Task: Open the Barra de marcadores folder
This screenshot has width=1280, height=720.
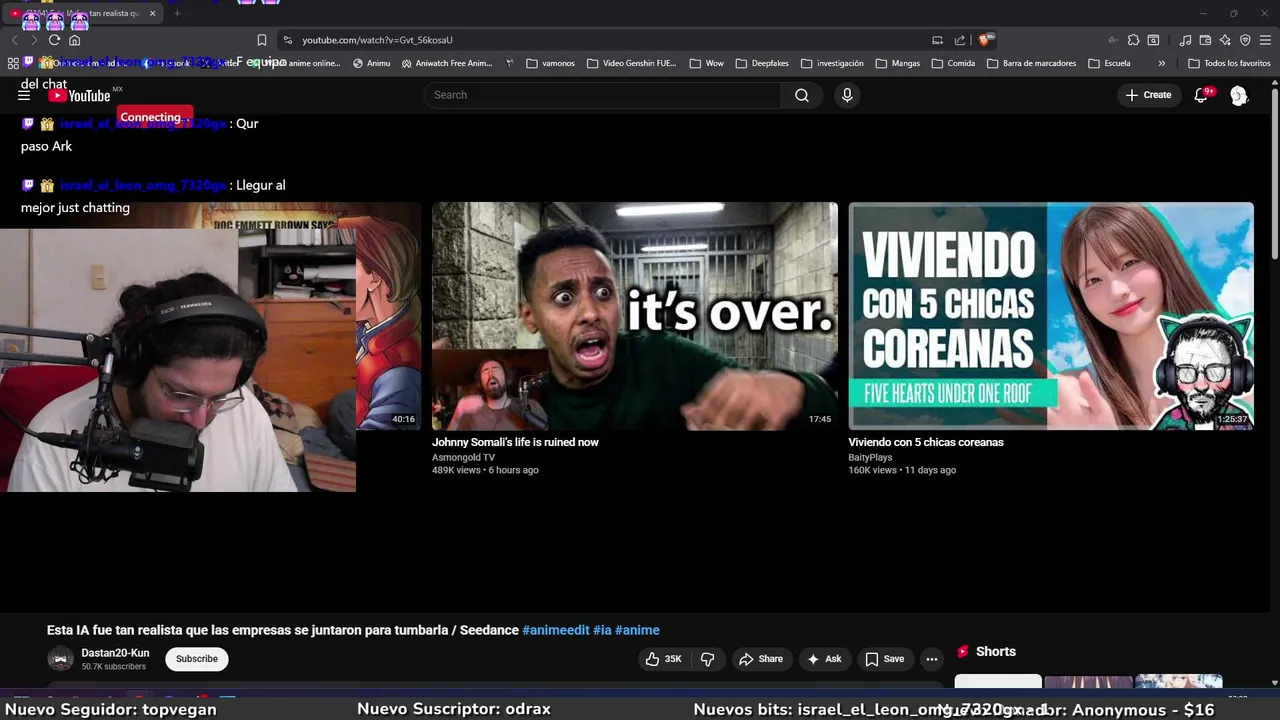Action: pyautogui.click(x=1031, y=63)
